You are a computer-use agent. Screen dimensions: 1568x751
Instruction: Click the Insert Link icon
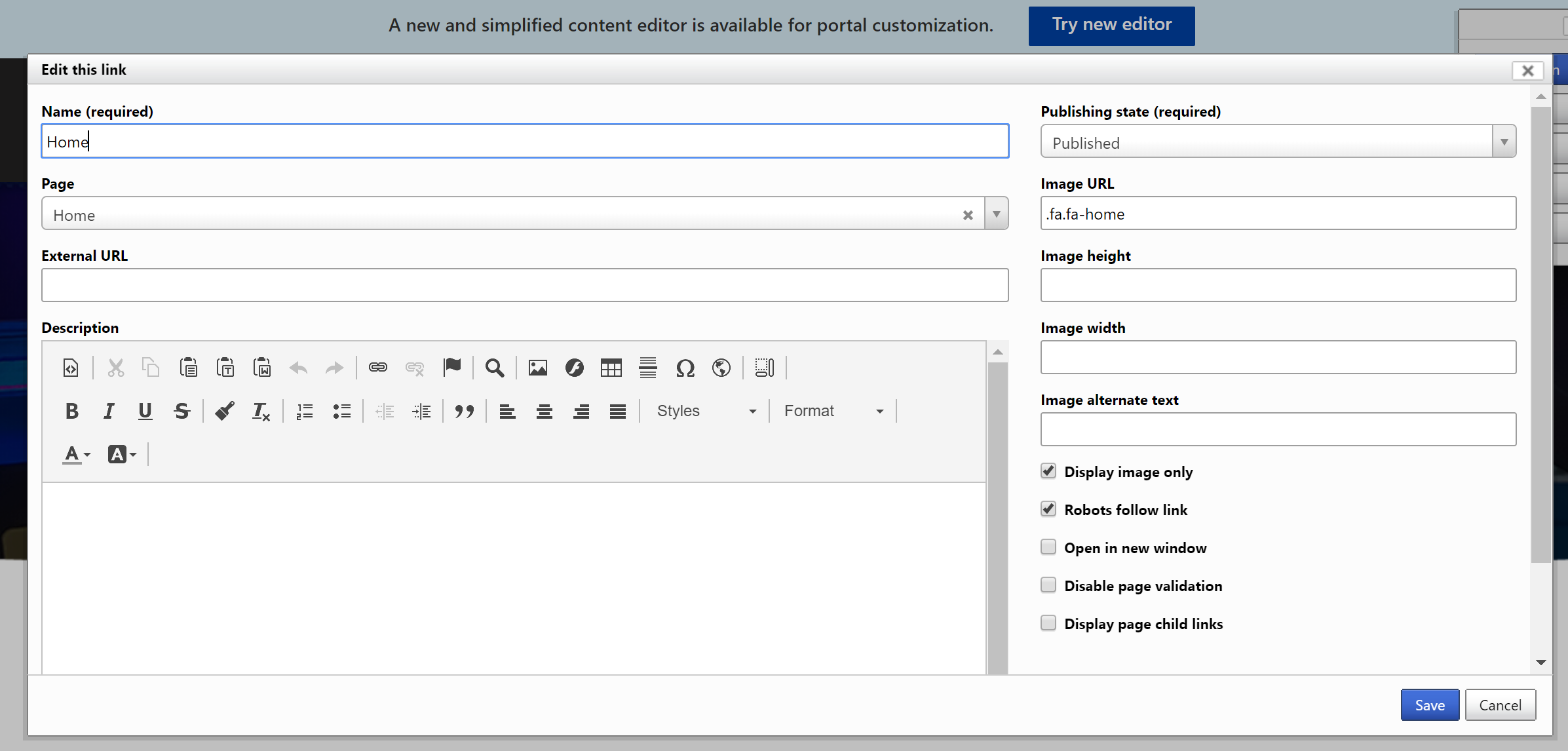pyautogui.click(x=378, y=368)
